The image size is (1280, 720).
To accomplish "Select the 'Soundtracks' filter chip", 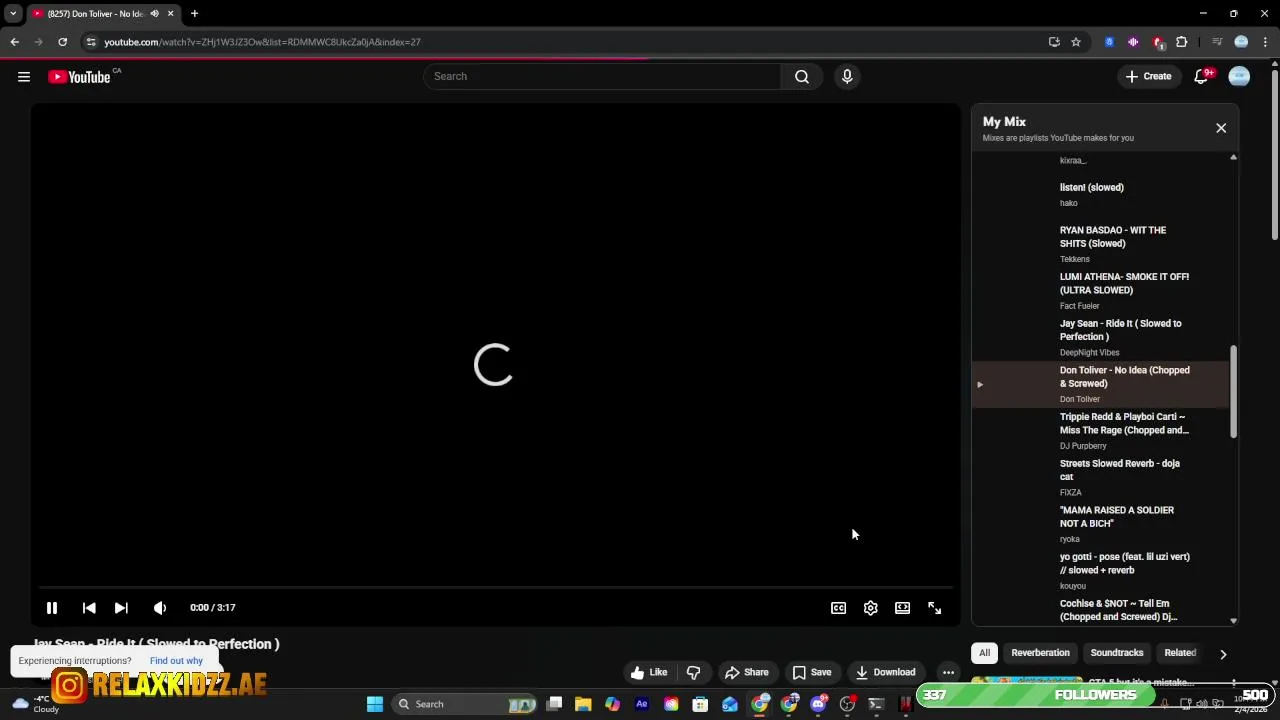I will (x=1117, y=653).
